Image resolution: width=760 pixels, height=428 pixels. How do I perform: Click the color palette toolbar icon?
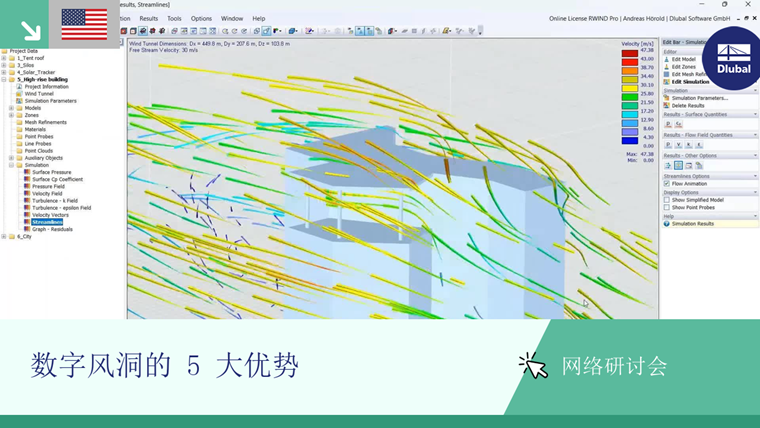[x=277, y=31]
